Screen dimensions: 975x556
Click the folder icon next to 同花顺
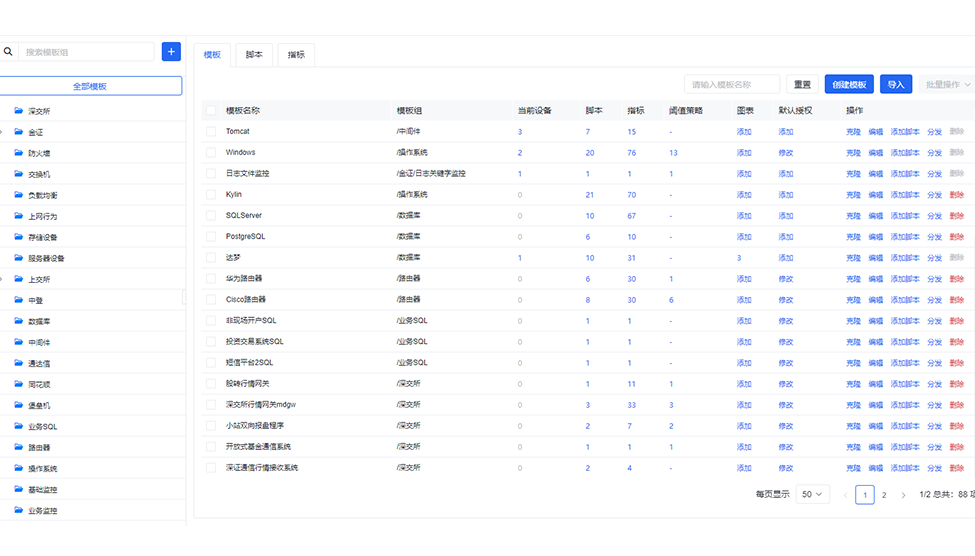19,384
